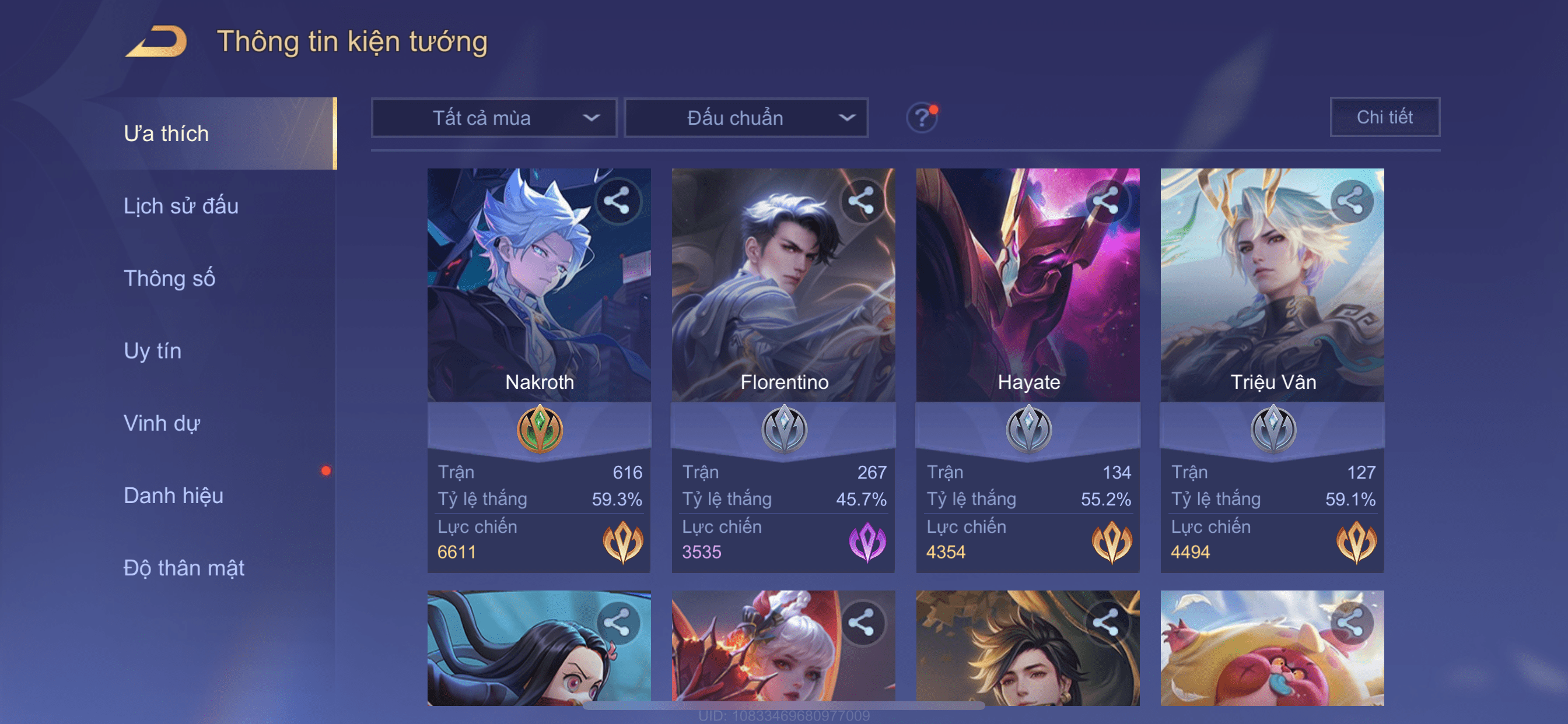Tap share icon on Hayate card

tap(1105, 201)
